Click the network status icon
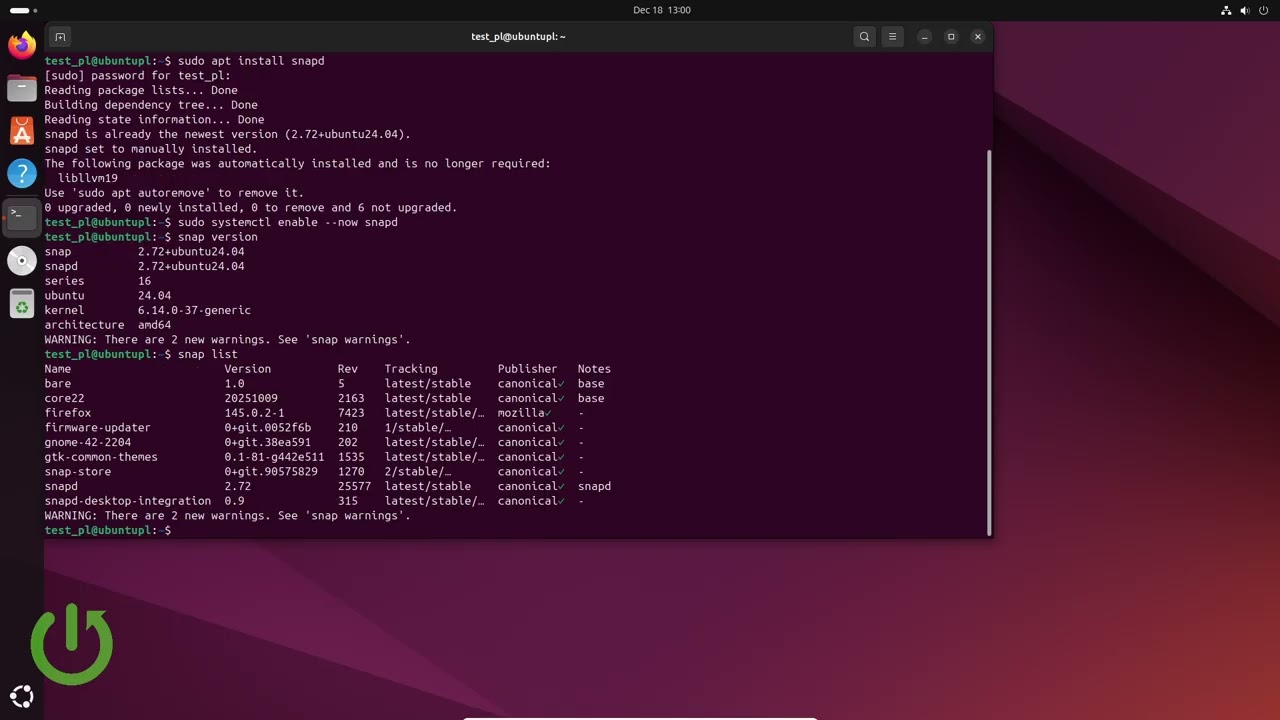 [x=1227, y=10]
